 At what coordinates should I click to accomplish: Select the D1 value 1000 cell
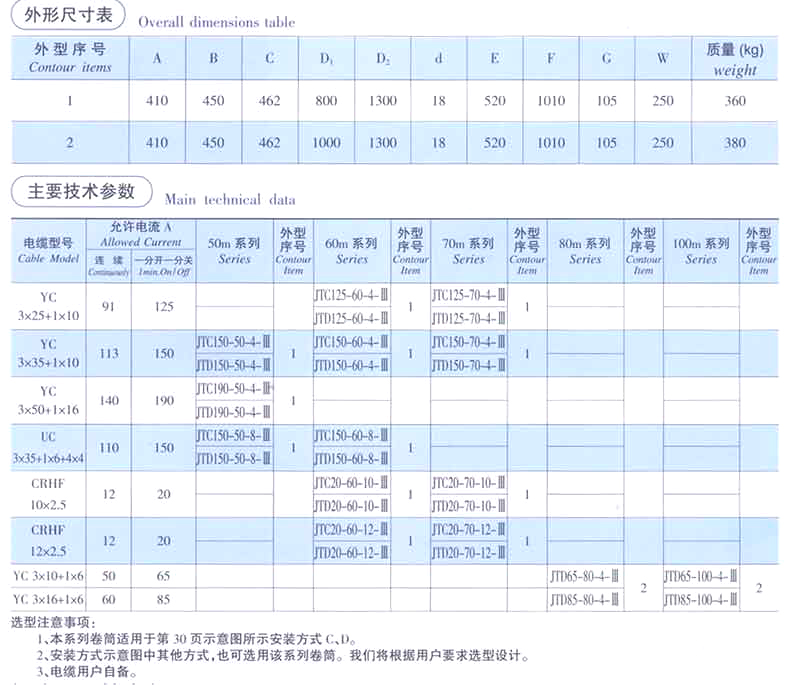[x=326, y=143]
